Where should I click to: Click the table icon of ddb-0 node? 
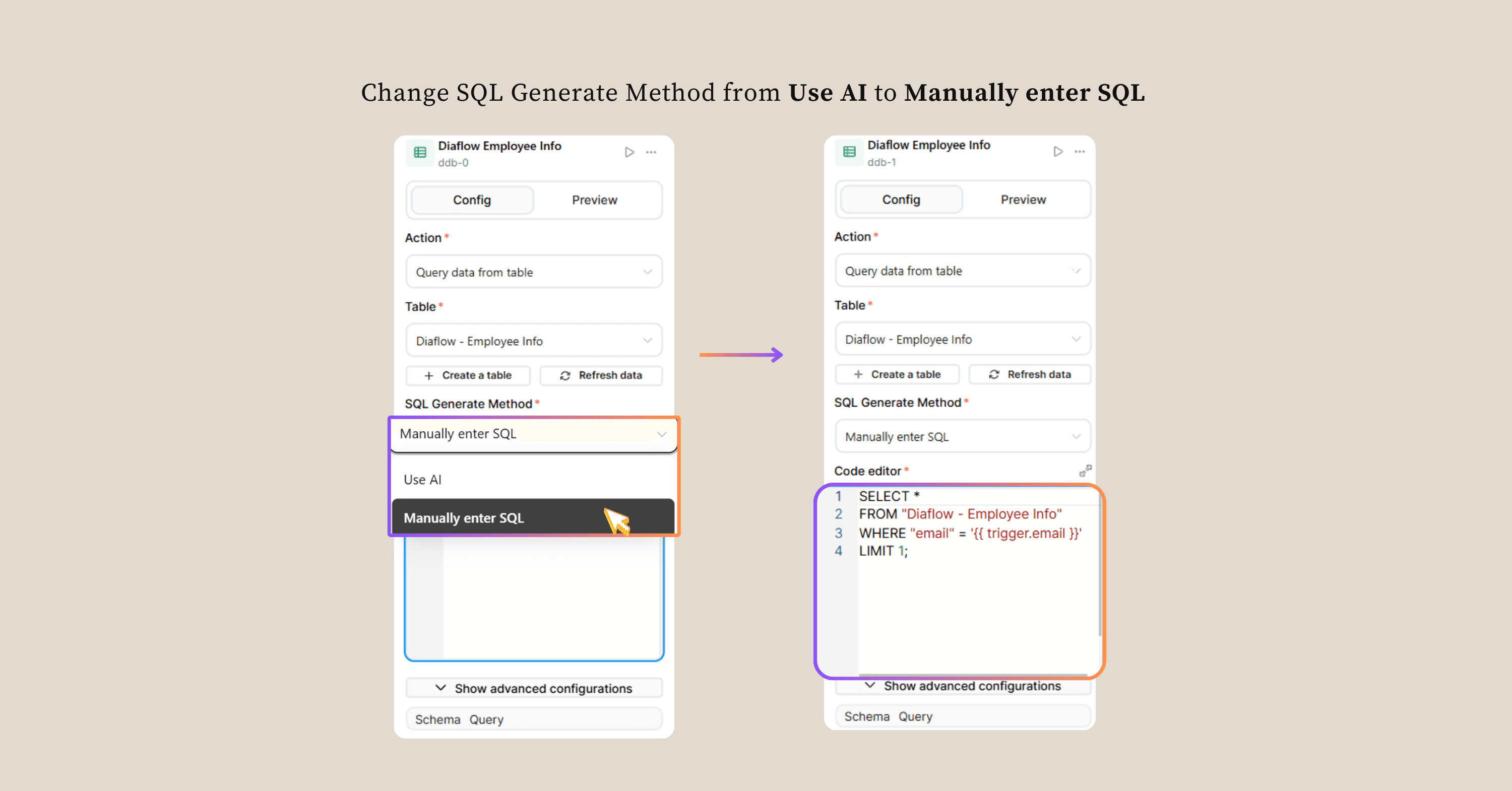pos(420,153)
